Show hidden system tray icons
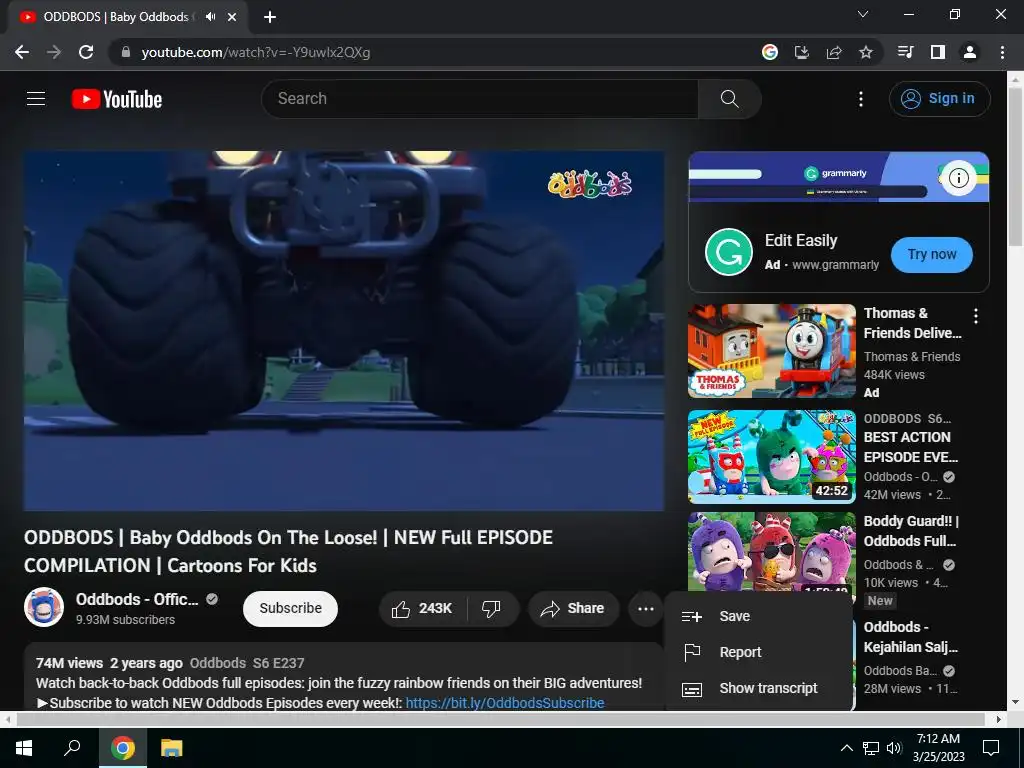1024x768 pixels. tap(846, 748)
